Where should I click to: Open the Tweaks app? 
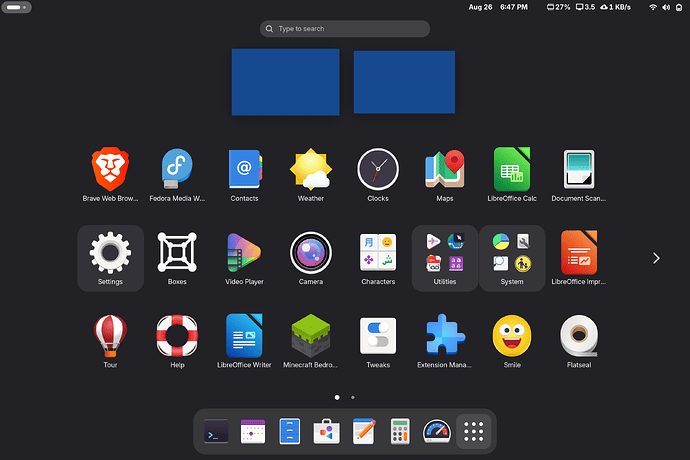pyautogui.click(x=378, y=342)
